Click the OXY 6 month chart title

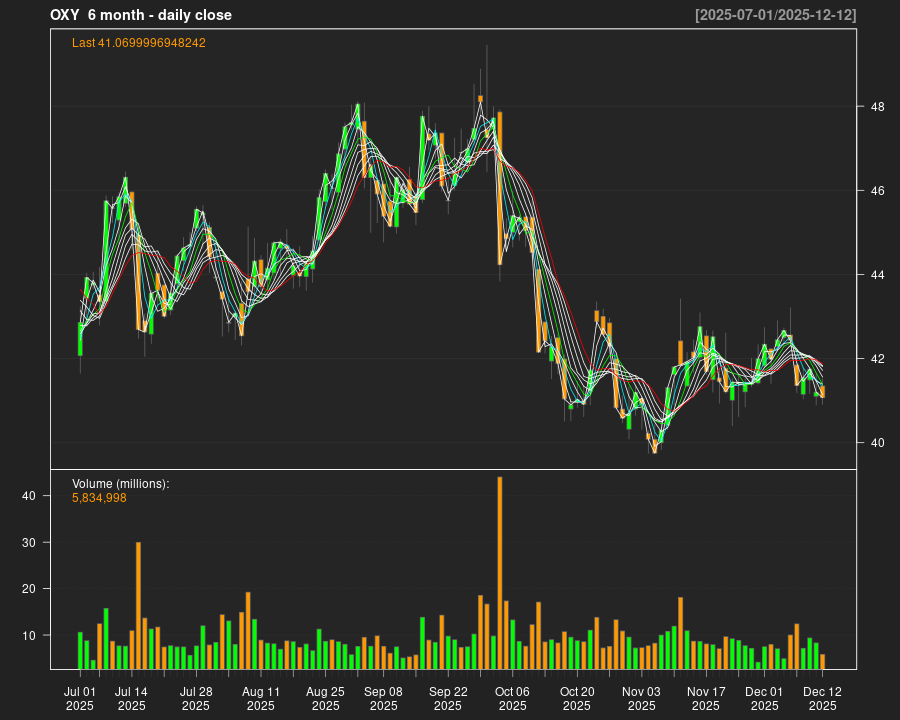pyautogui.click(x=141, y=15)
